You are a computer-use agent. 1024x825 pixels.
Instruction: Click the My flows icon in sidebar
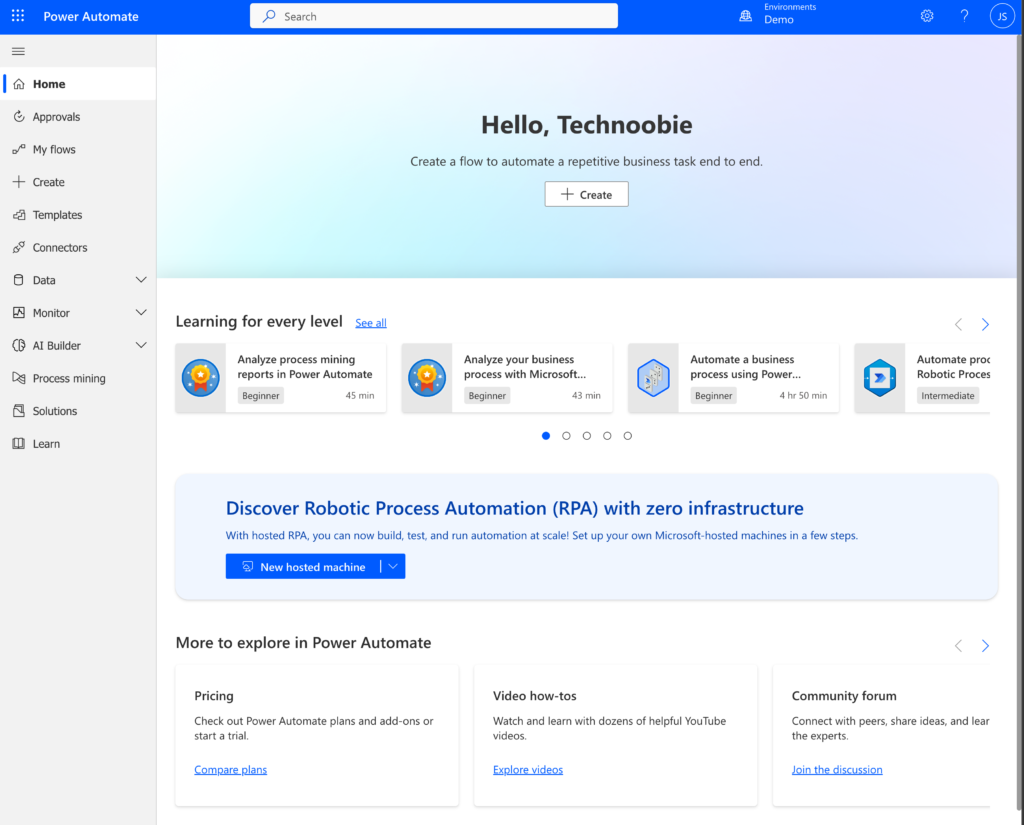[19, 149]
